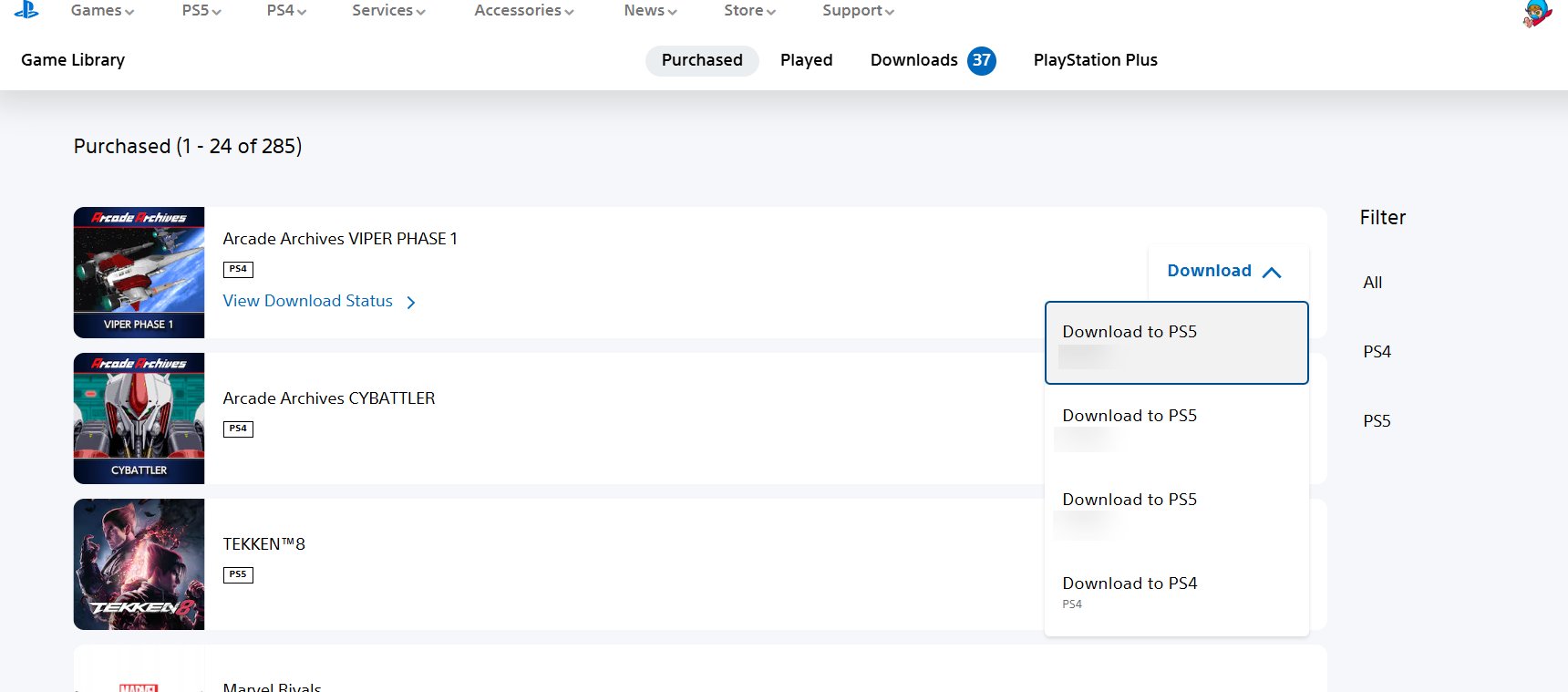Choose the second Download to PS5 entry
Viewport: 1568px width, 692px height.
(x=1177, y=426)
